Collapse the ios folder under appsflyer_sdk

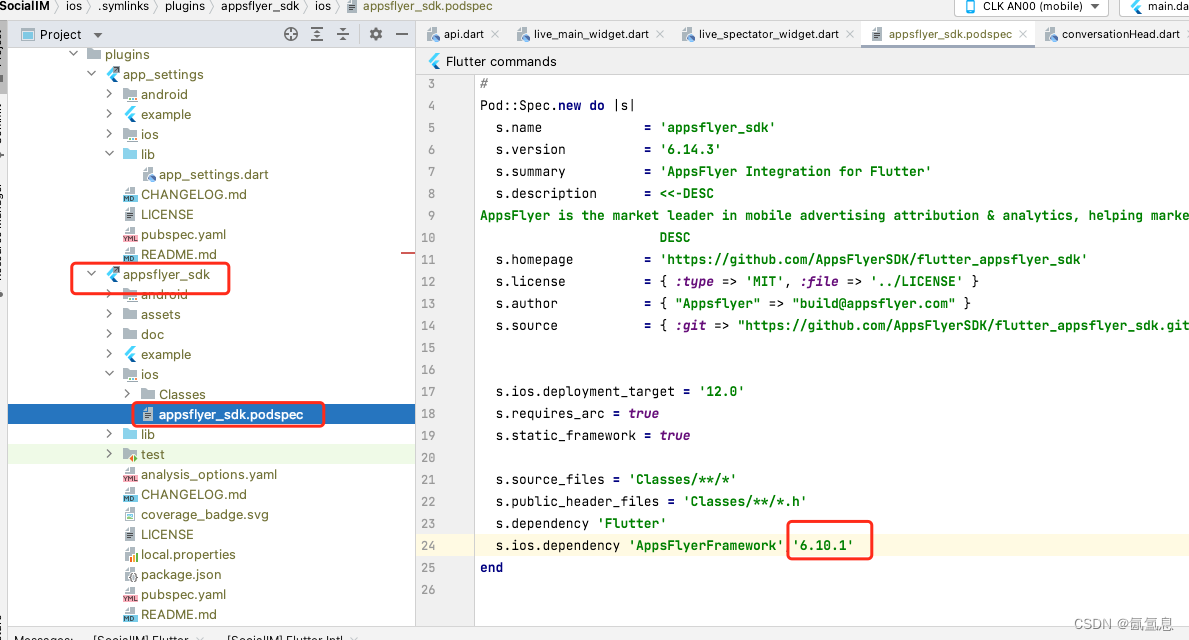tap(109, 374)
